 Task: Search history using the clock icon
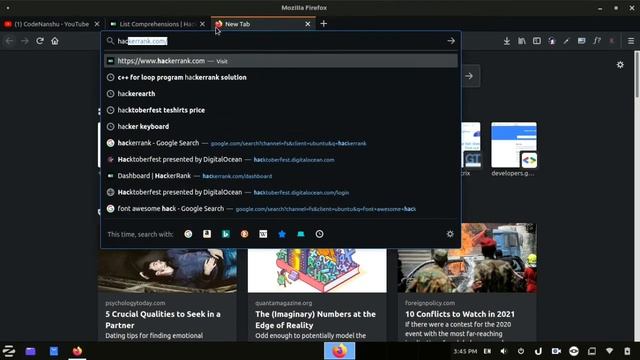[x=320, y=234]
